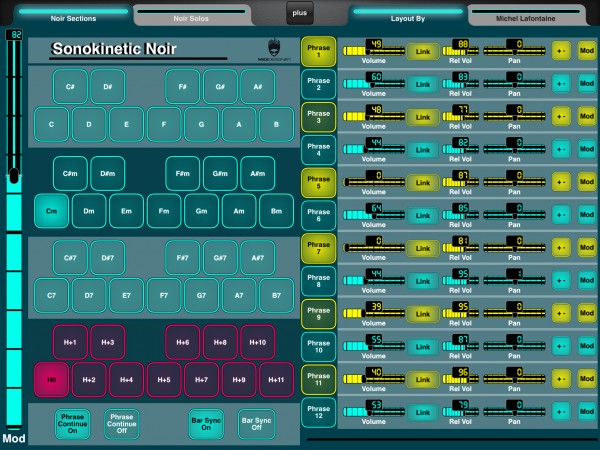Tap the F7 seventh chord pad
Viewport: 600px width, 450px height.
click(164, 295)
